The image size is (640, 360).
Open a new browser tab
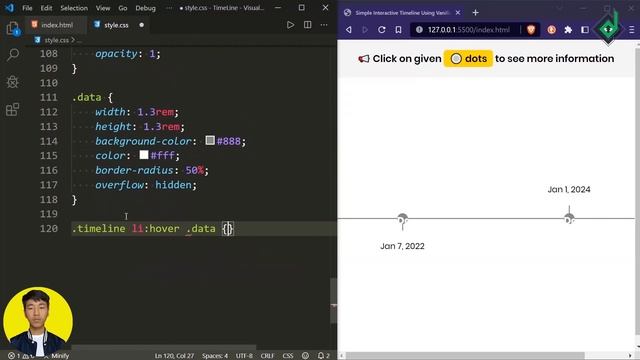point(476,13)
